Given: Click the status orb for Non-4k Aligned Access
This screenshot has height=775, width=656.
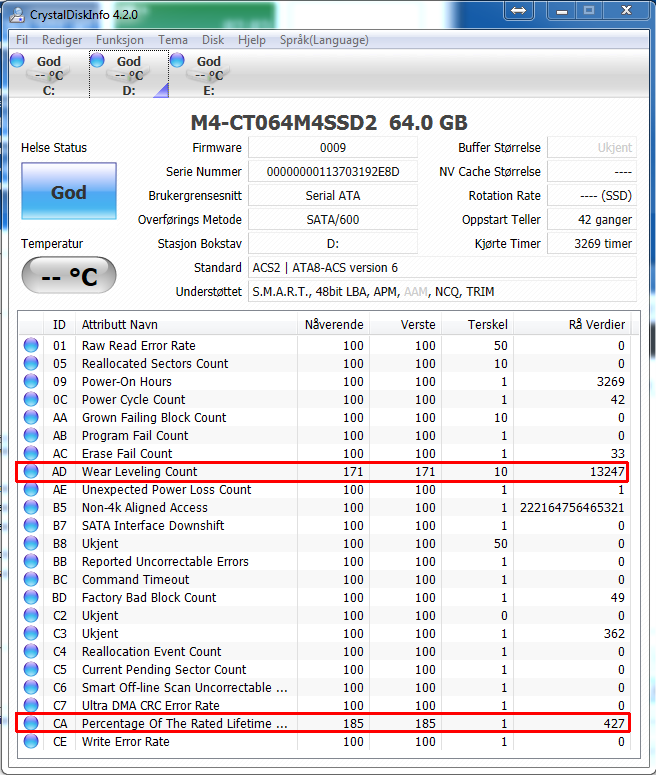Looking at the screenshot, I should (x=31, y=507).
